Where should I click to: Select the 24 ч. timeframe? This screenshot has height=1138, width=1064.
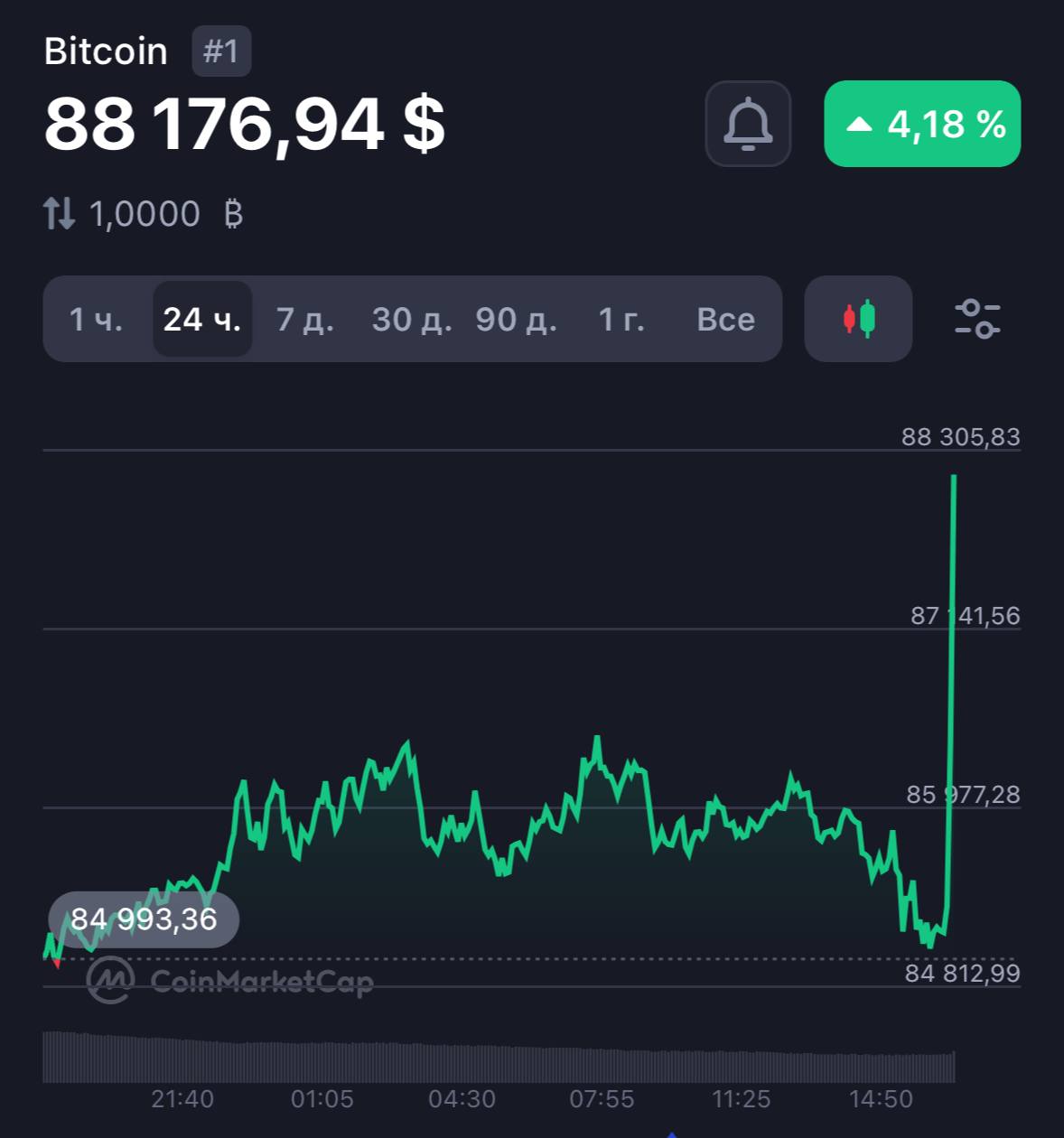202,319
